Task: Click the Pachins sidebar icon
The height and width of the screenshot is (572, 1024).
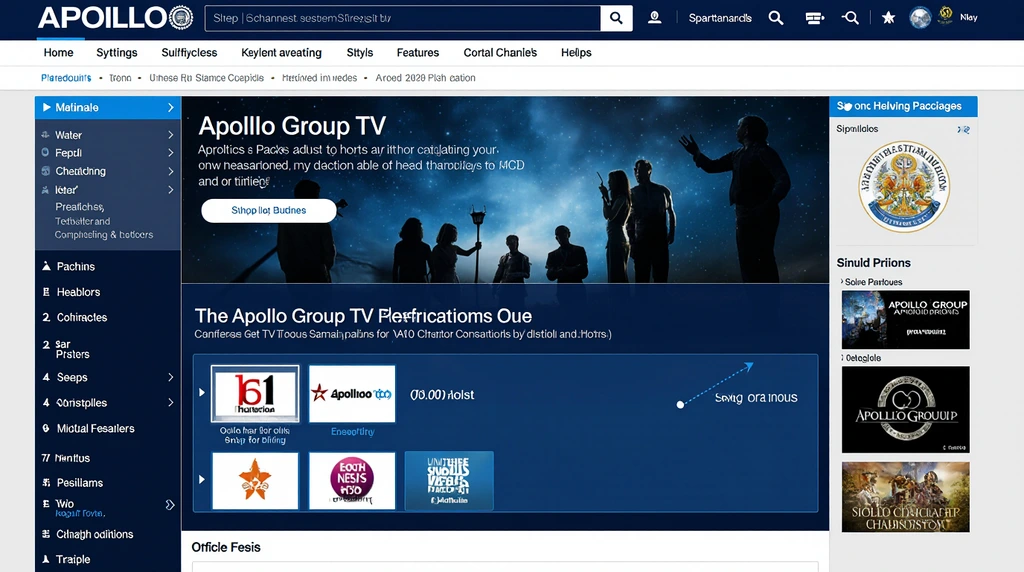Action: tap(46, 266)
